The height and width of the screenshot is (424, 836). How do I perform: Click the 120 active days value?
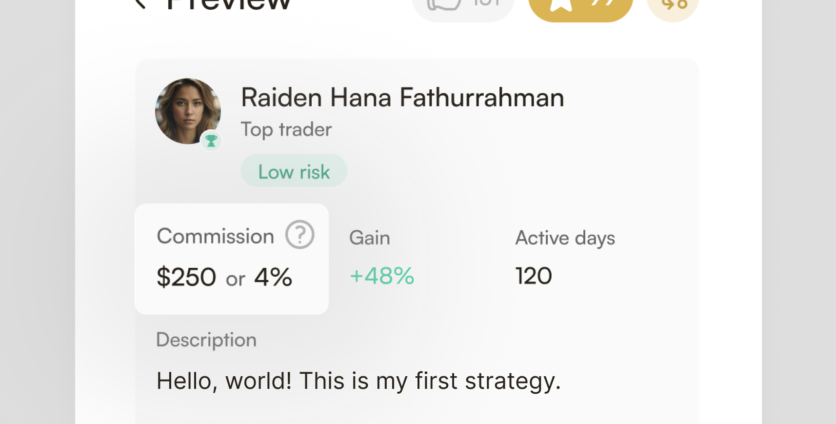[533, 276]
